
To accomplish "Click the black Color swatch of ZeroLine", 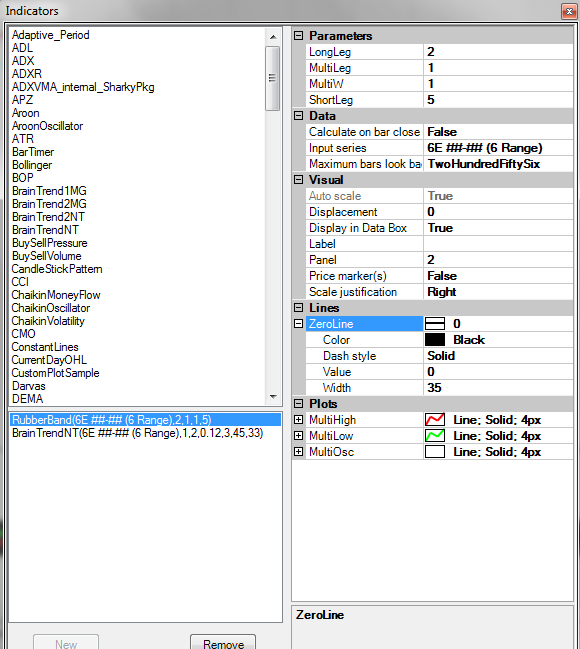I will click(435, 340).
